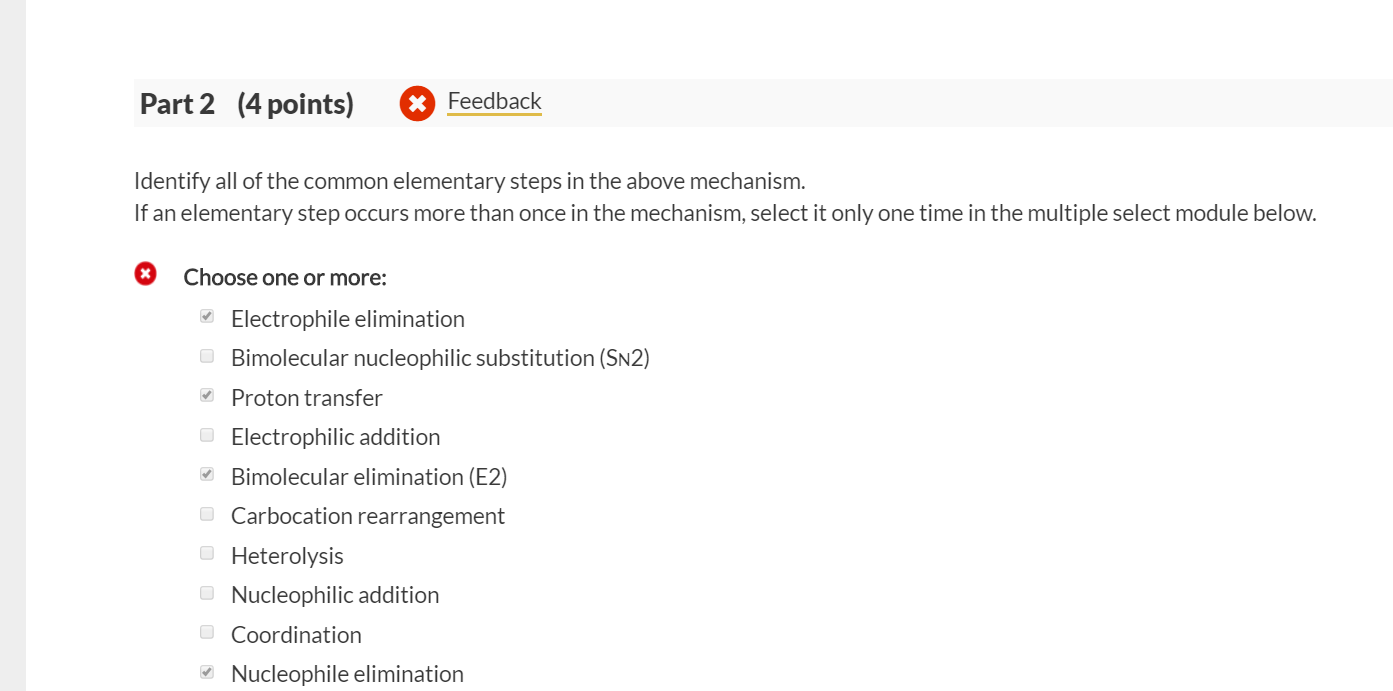The width and height of the screenshot is (1393, 691).
Task: Select the Heterolysis option label
Action: click(x=287, y=555)
